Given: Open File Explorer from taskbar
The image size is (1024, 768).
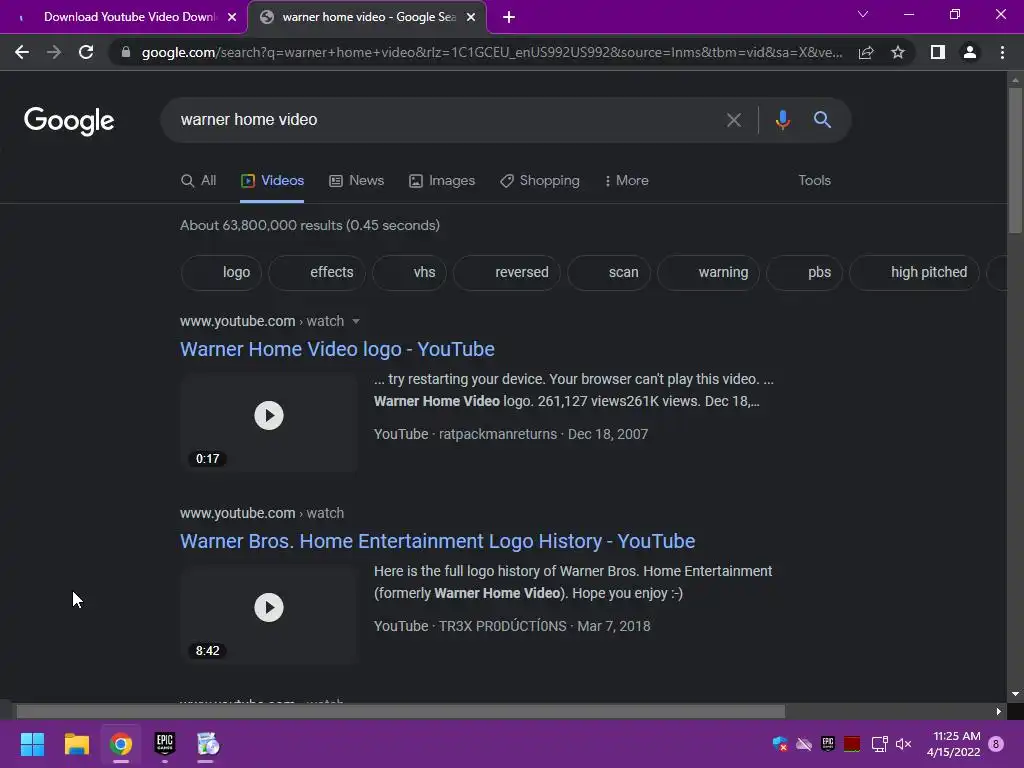Looking at the screenshot, I should pyautogui.click(x=76, y=744).
